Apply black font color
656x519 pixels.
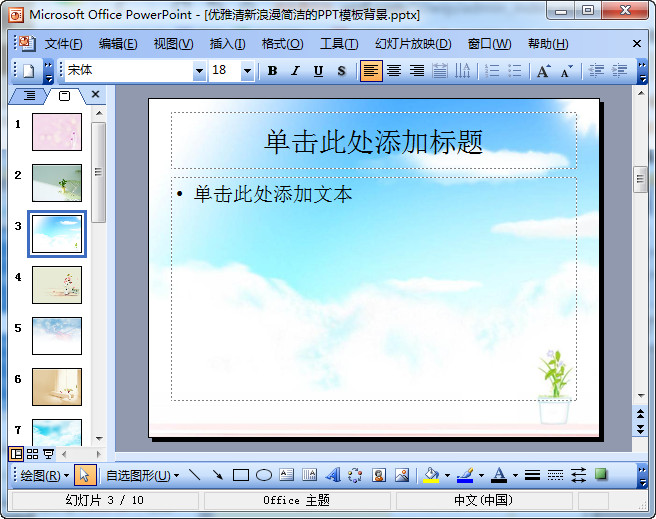499,475
